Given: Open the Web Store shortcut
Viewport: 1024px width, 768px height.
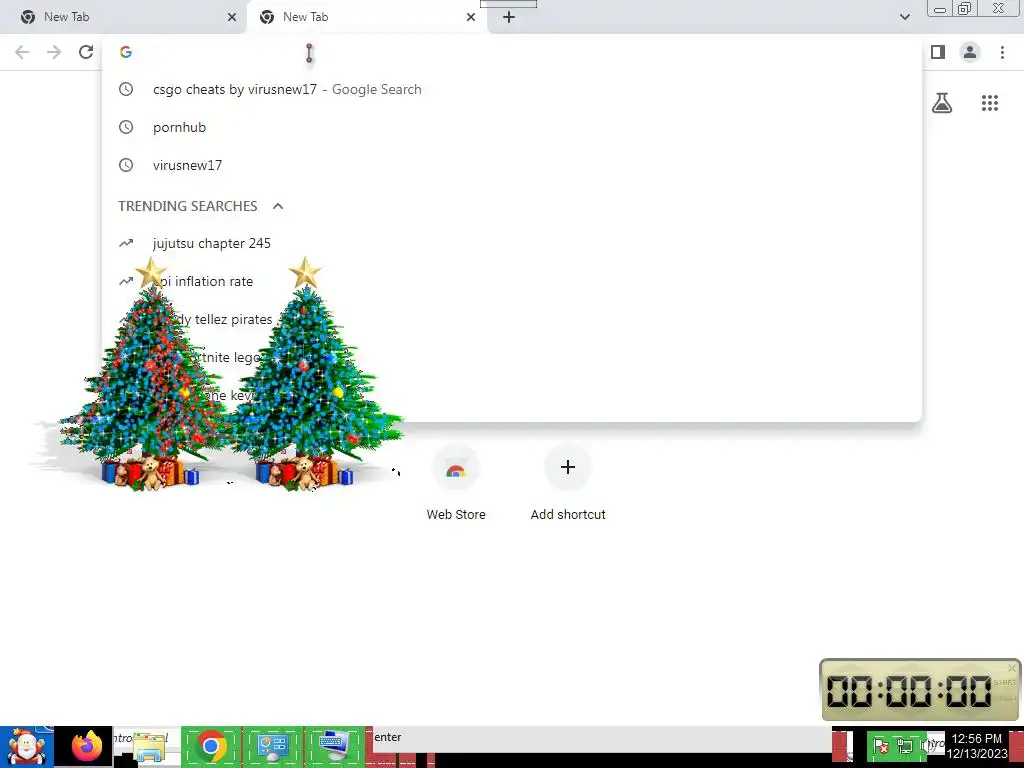Looking at the screenshot, I should click(456, 483).
